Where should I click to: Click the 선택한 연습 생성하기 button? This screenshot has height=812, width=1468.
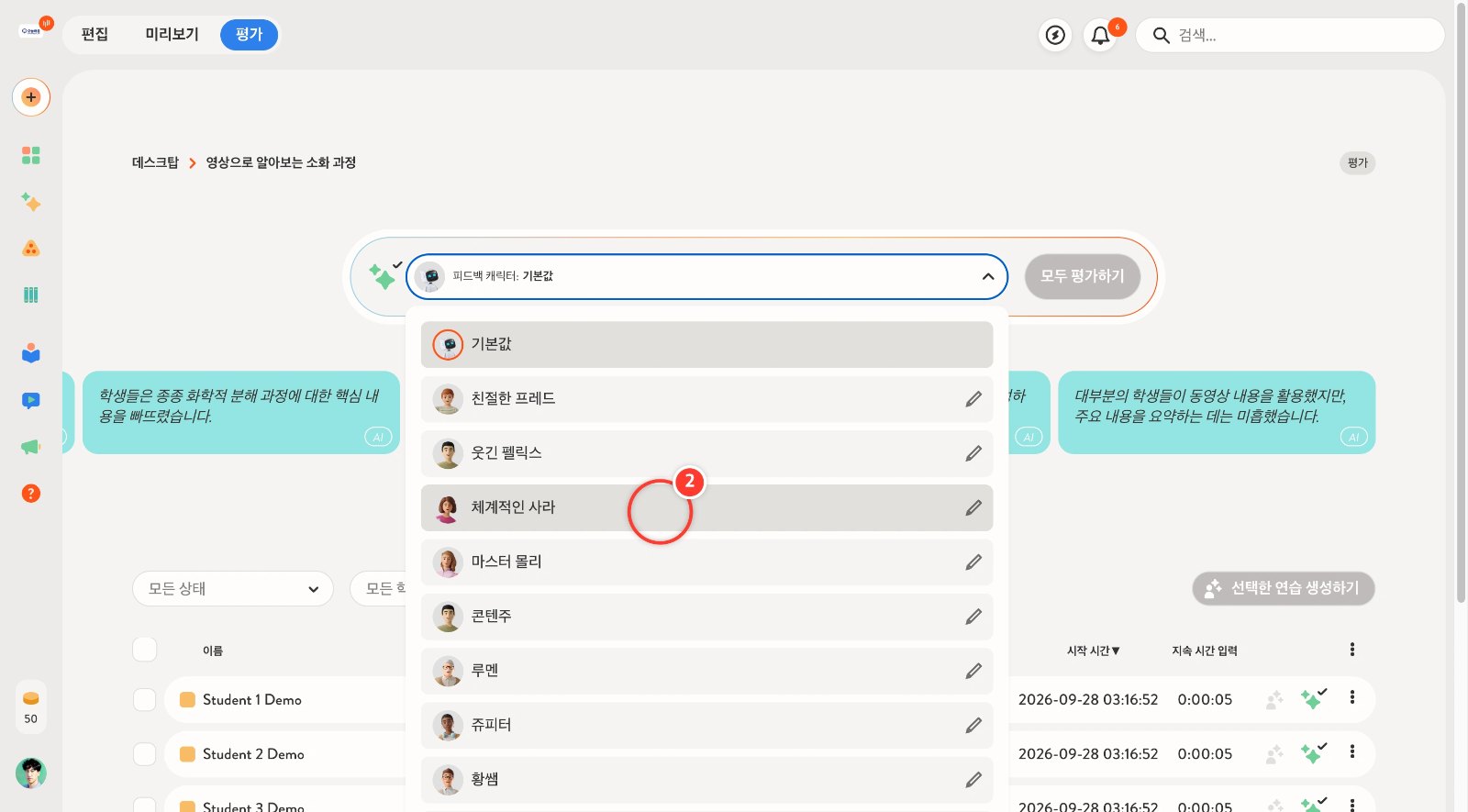[x=1284, y=588]
